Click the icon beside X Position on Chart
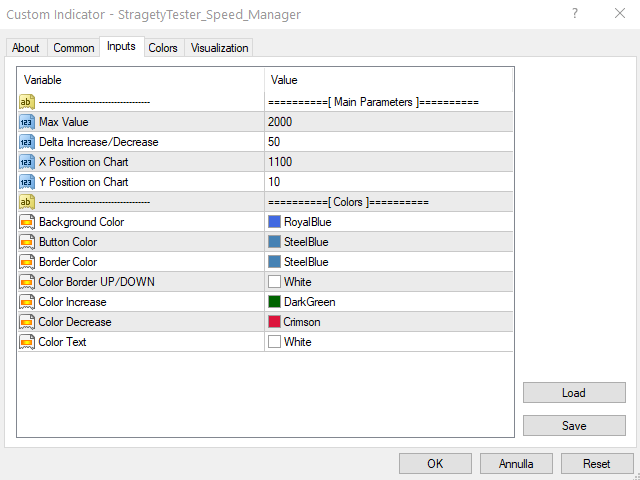The height and width of the screenshot is (480, 640). point(27,162)
